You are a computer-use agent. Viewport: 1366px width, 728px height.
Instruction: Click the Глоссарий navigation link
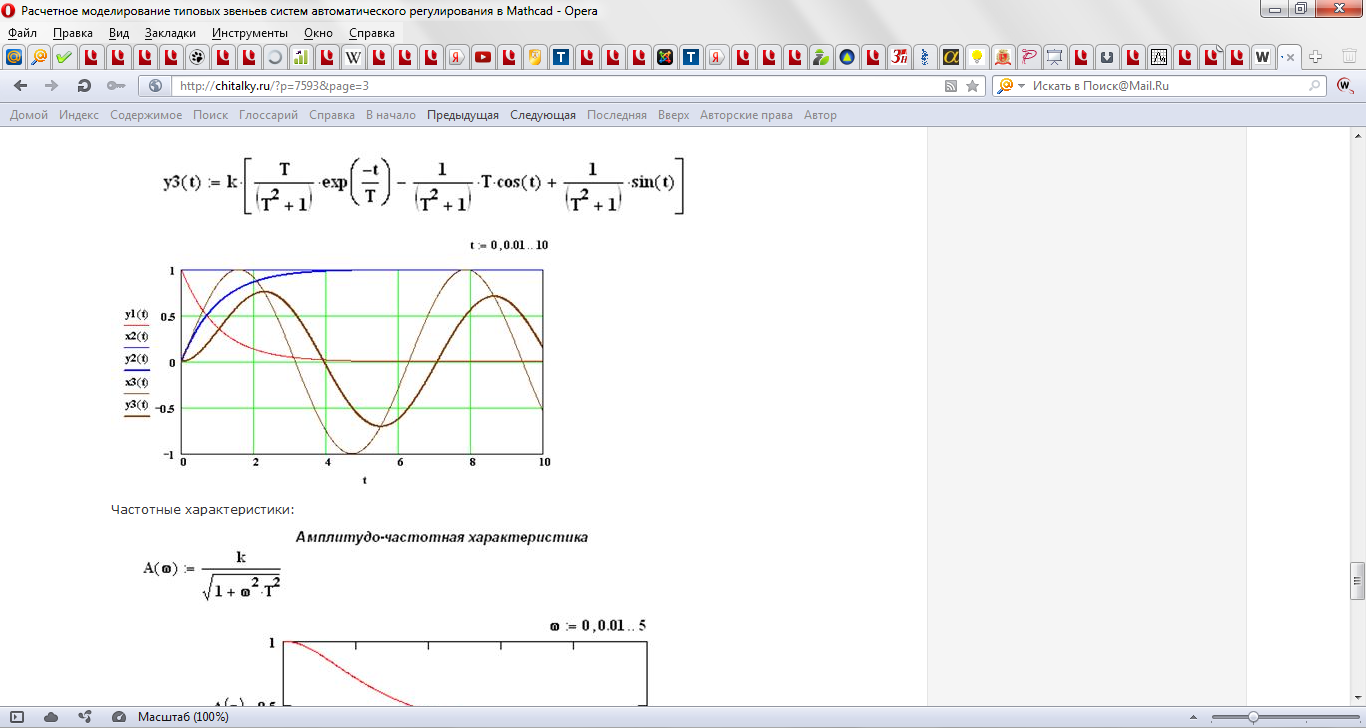click(268, 115)
